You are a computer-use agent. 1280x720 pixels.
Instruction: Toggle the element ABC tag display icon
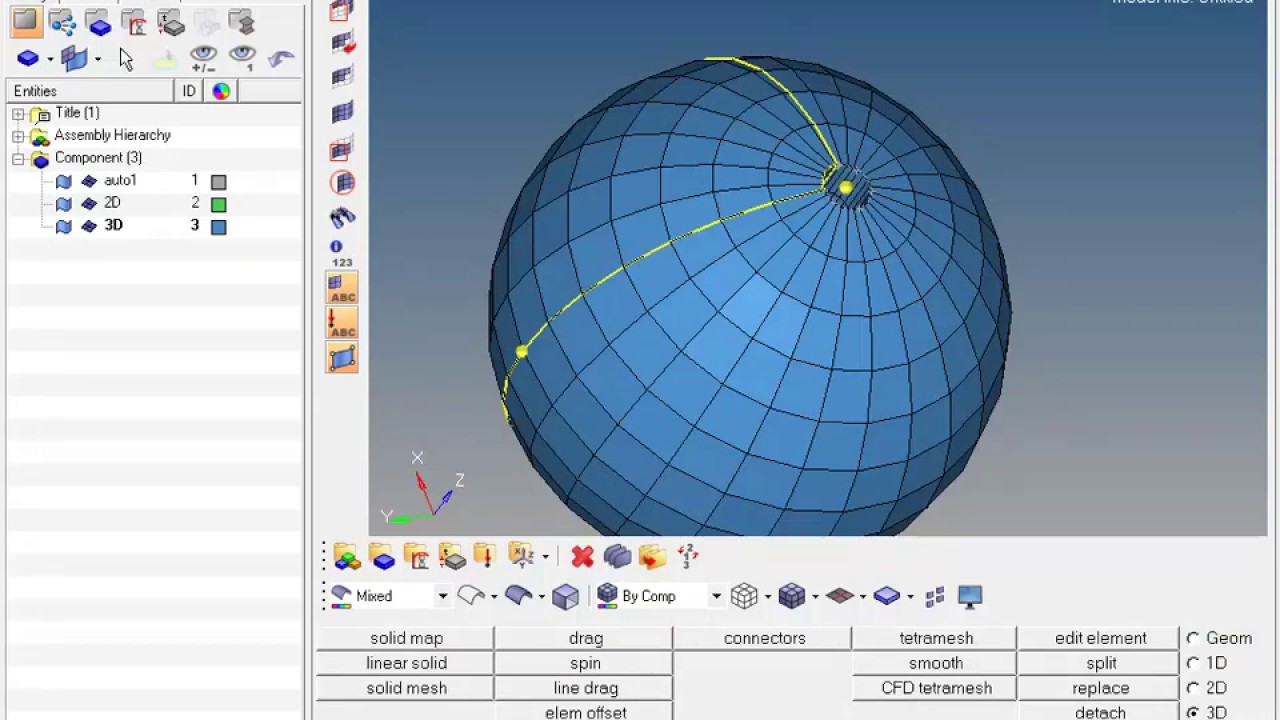[342, 288]
